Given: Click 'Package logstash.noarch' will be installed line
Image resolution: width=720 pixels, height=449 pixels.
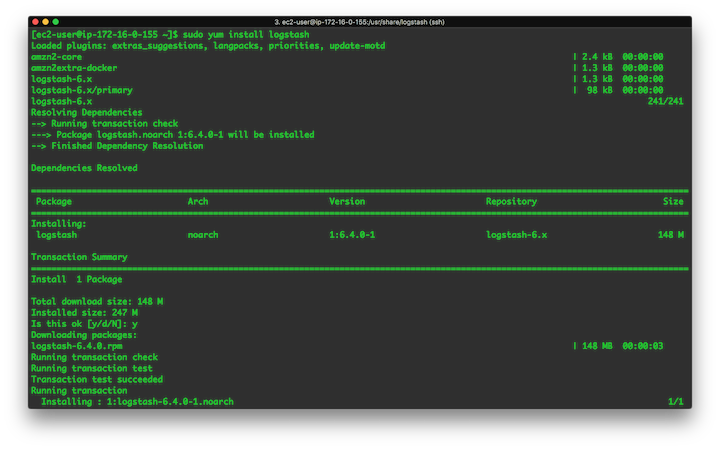Looking at the screenshot, I should (x=173, y=135).
